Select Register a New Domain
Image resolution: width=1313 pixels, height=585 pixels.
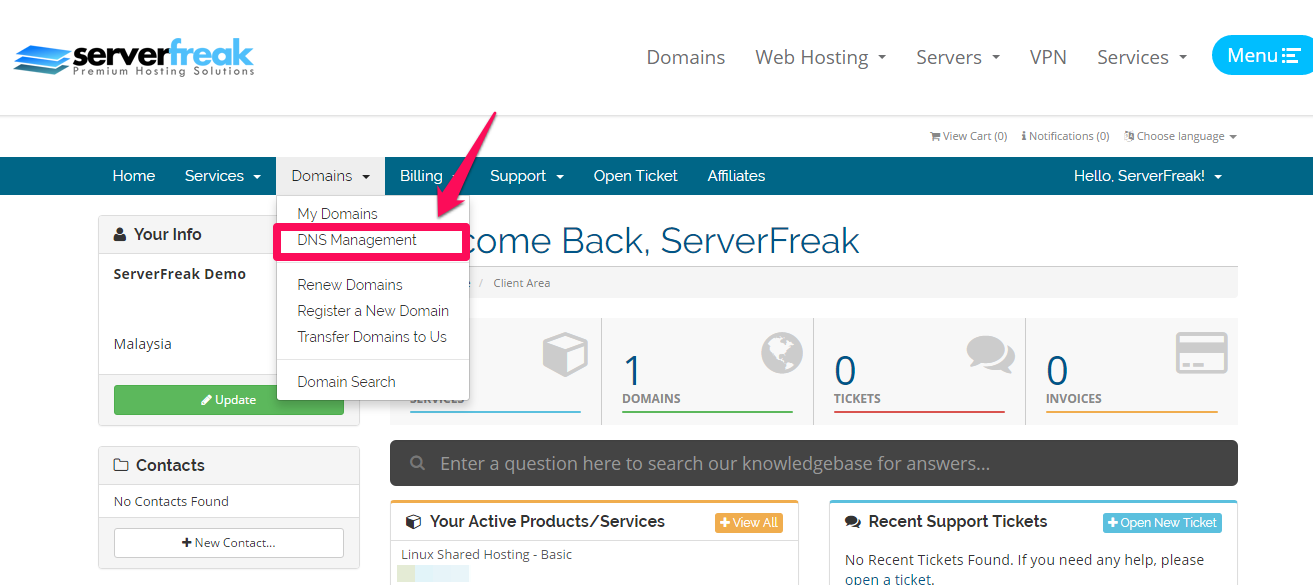373,311
